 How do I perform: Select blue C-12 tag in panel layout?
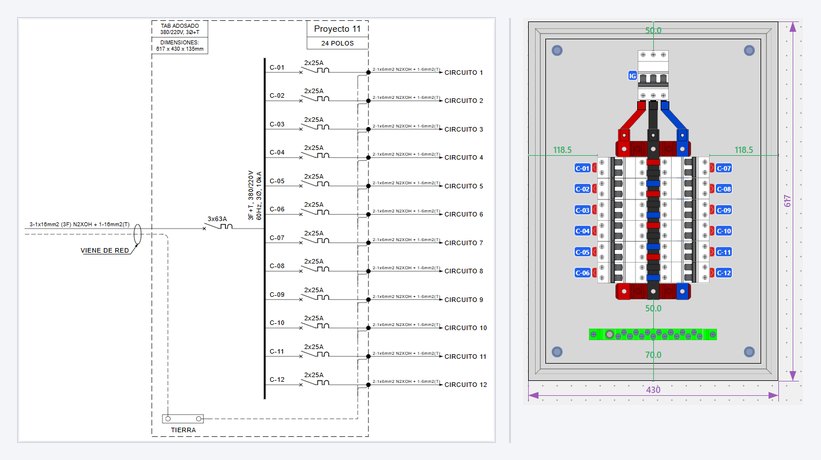click(x=724, y=273)
